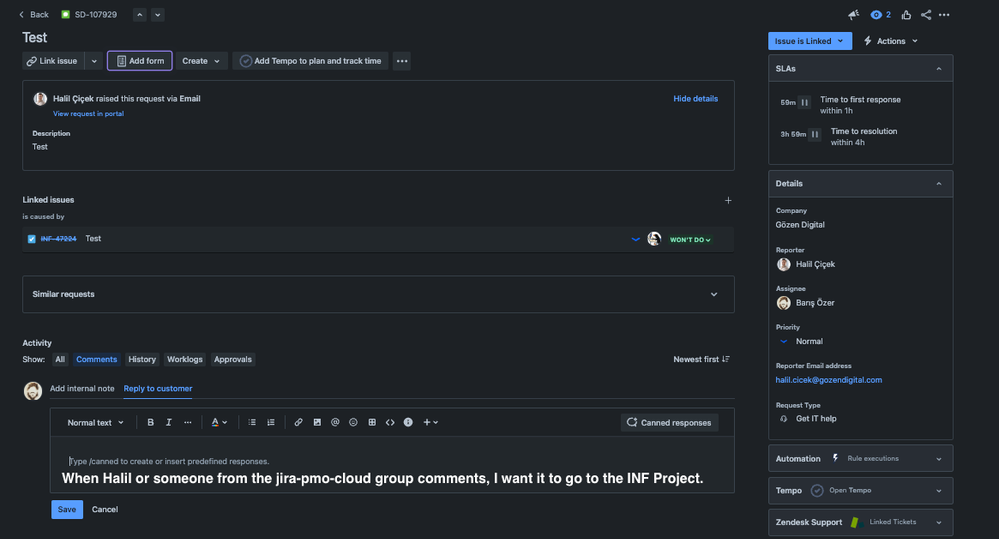Vote with the thumbs-up icon
Screen dimensions: 999x539
pos(906,15)
